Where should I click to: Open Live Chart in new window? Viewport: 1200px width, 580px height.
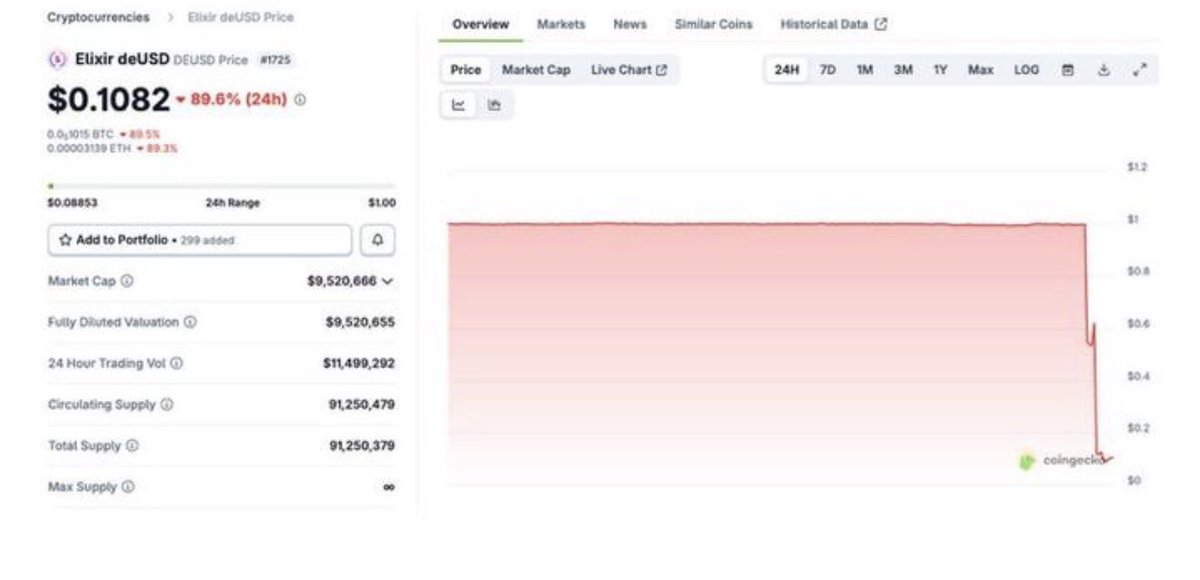pos(629,70)
